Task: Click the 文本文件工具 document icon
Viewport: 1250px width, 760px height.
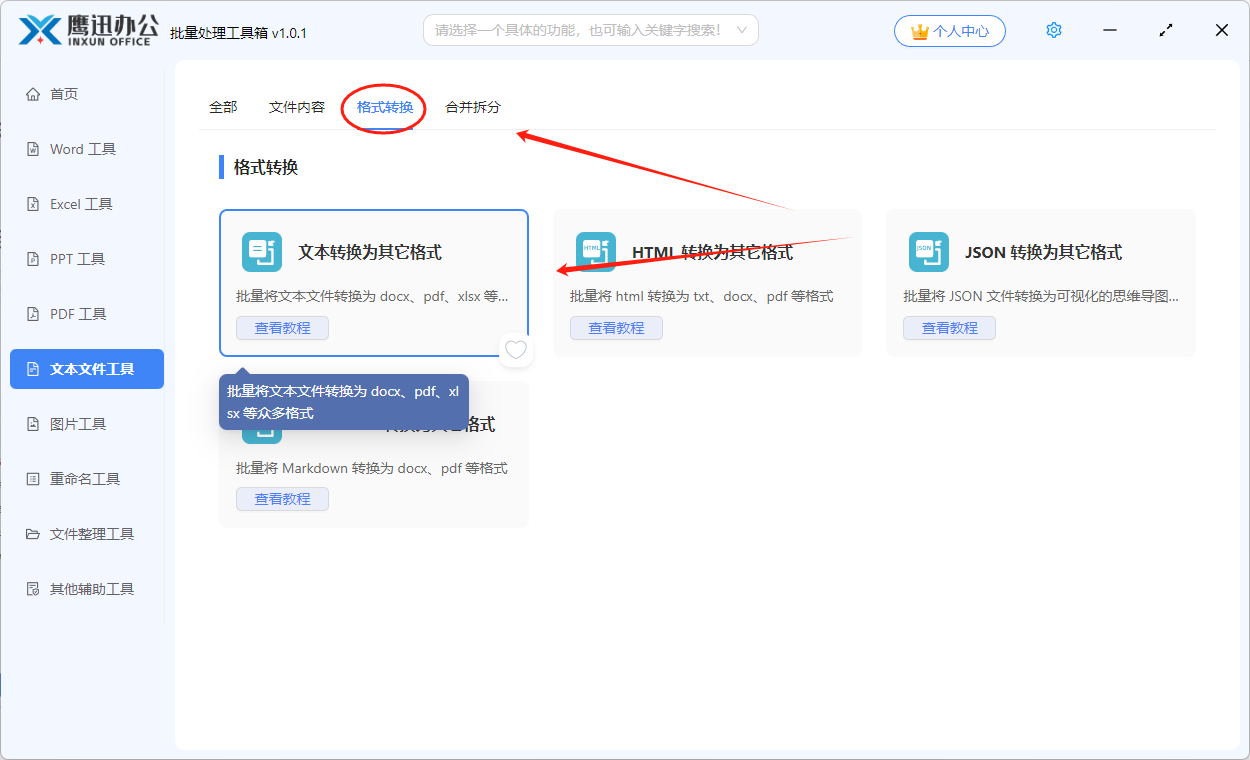Action: click(32, 369)
